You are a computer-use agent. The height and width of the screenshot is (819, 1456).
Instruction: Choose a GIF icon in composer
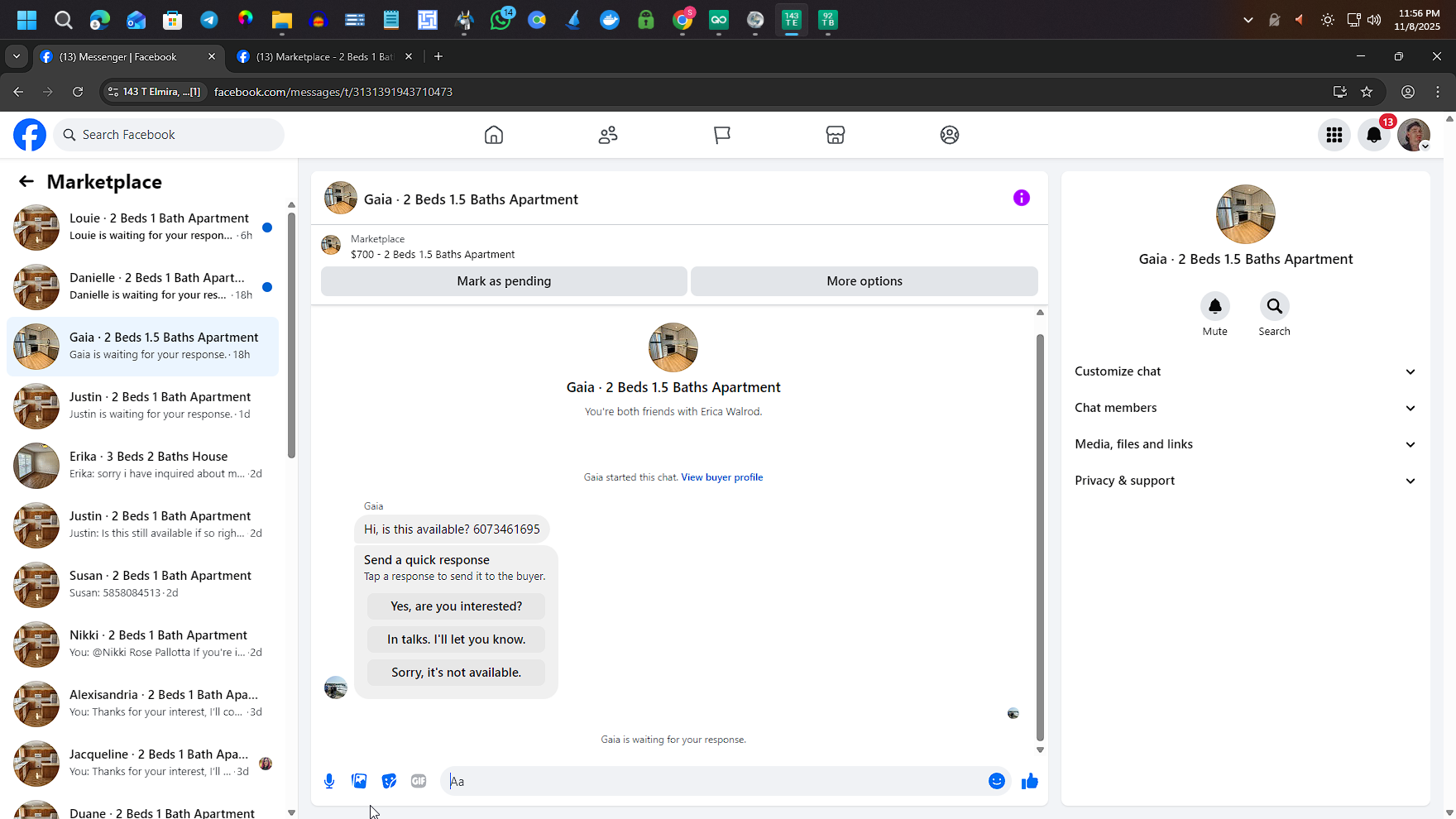(419, 781)
